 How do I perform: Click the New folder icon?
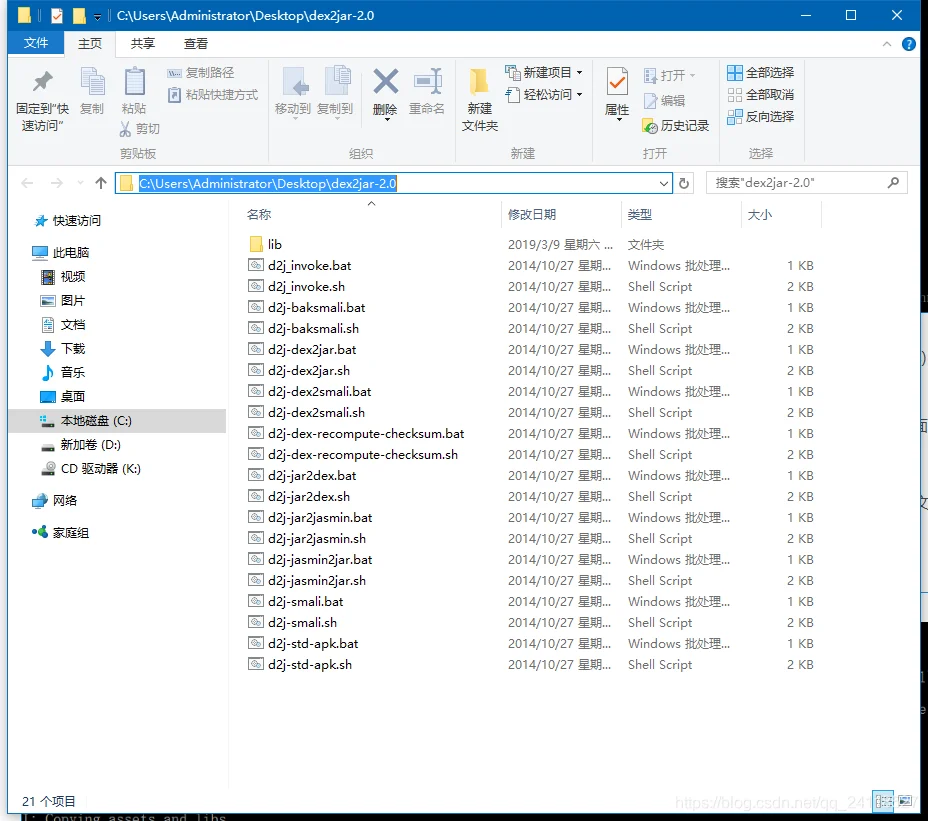[x=479, y=82]
